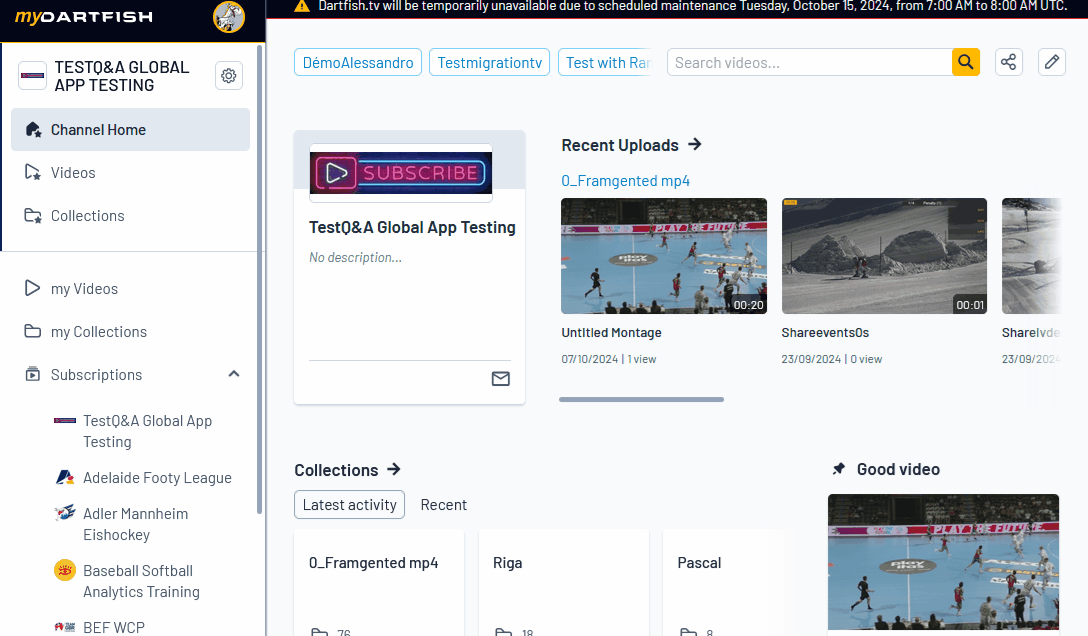Viewport: 1088px width, 636px height.
Task: Play the Untitled Montage video thumbnail
Action: click(664, 256)
